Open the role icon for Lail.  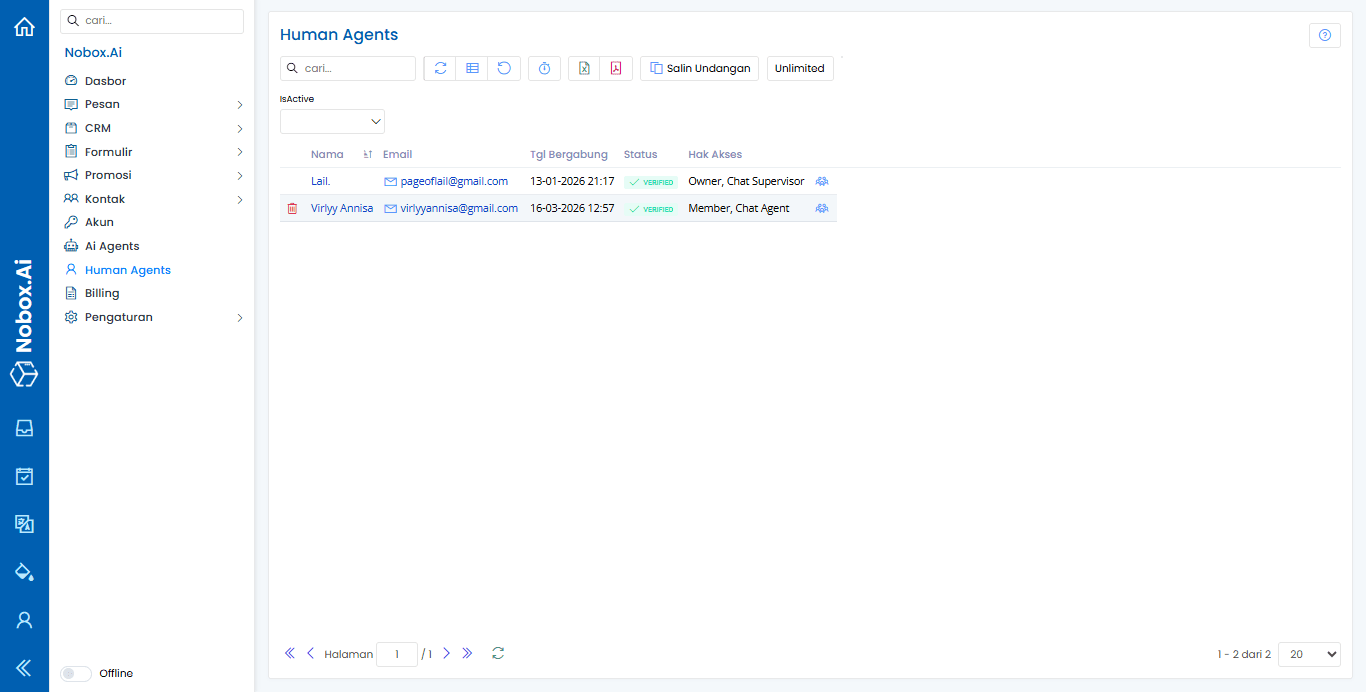(x=822, y=182)
